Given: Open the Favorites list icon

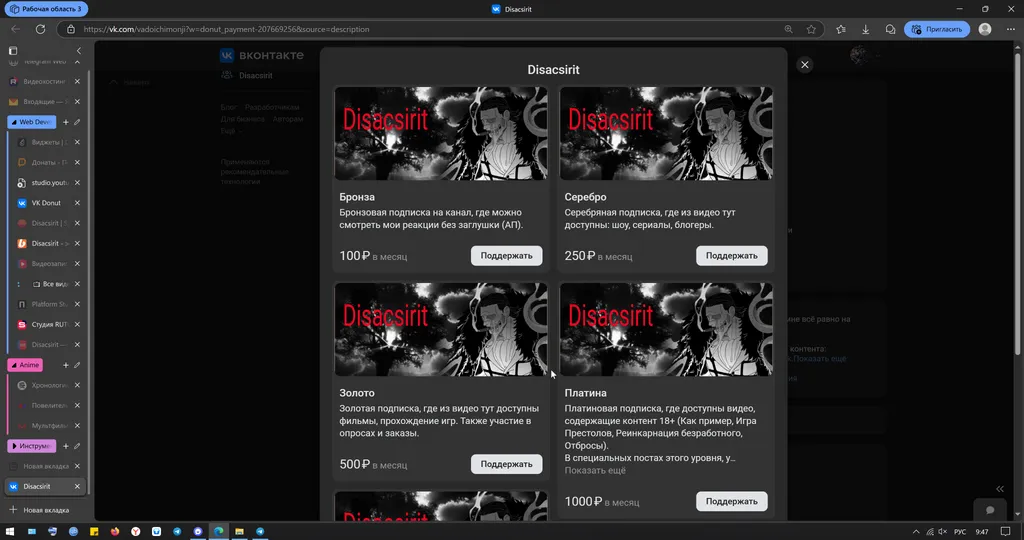Looking at the screenshot, I should click(x=840, y=29).
